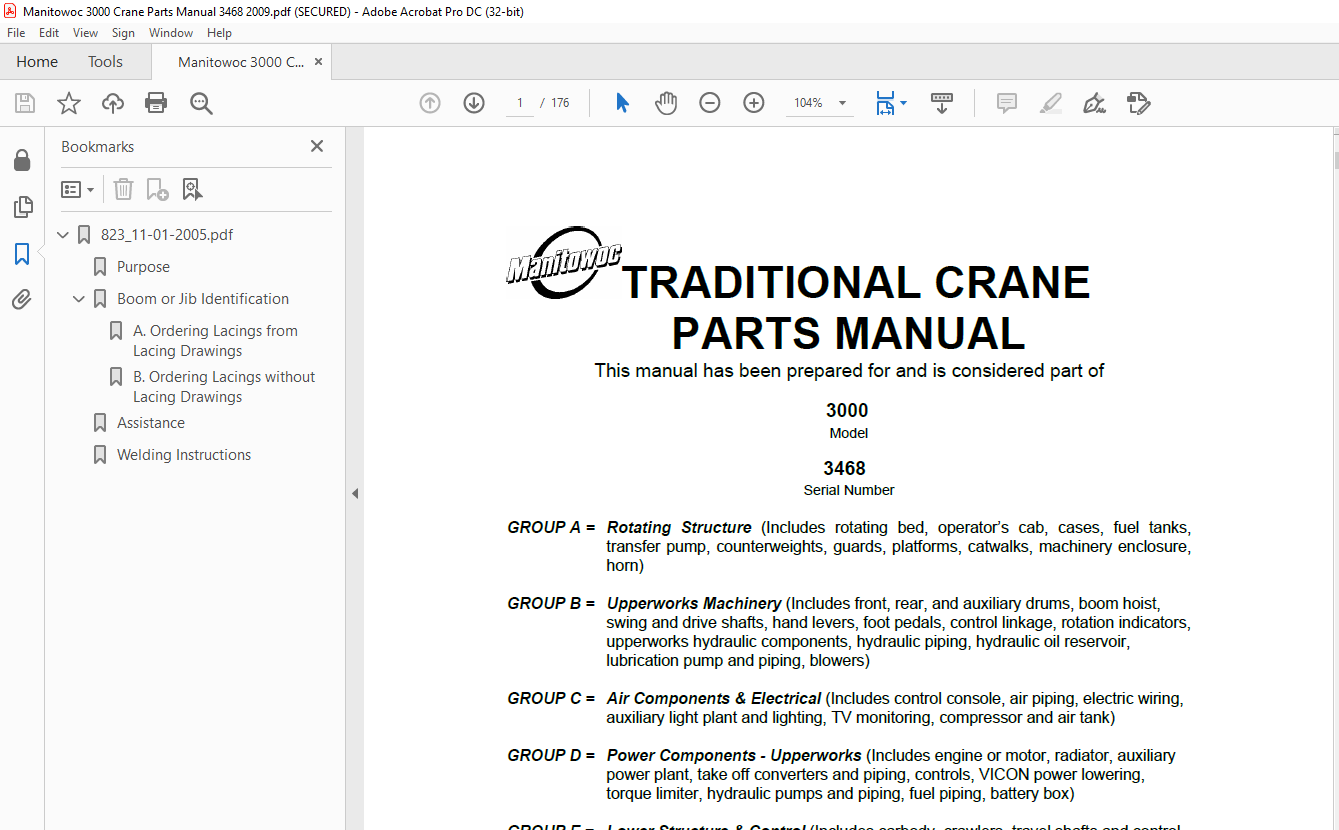Click the 104% zoom value field
Image resolution: width=1339 pixels, height=830 pixels.
point(808,103)
